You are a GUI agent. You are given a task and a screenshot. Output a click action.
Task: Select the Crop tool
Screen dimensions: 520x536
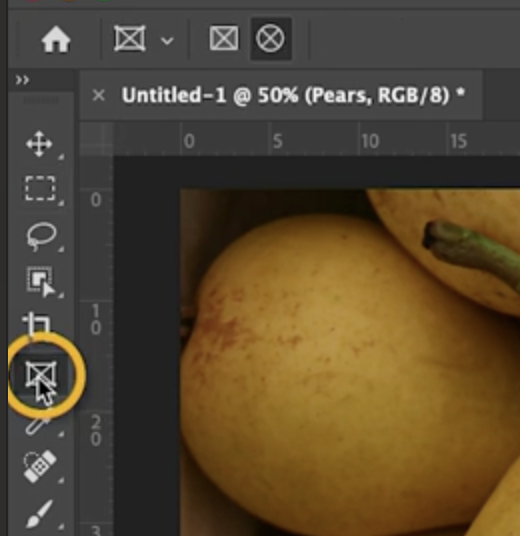37,323
